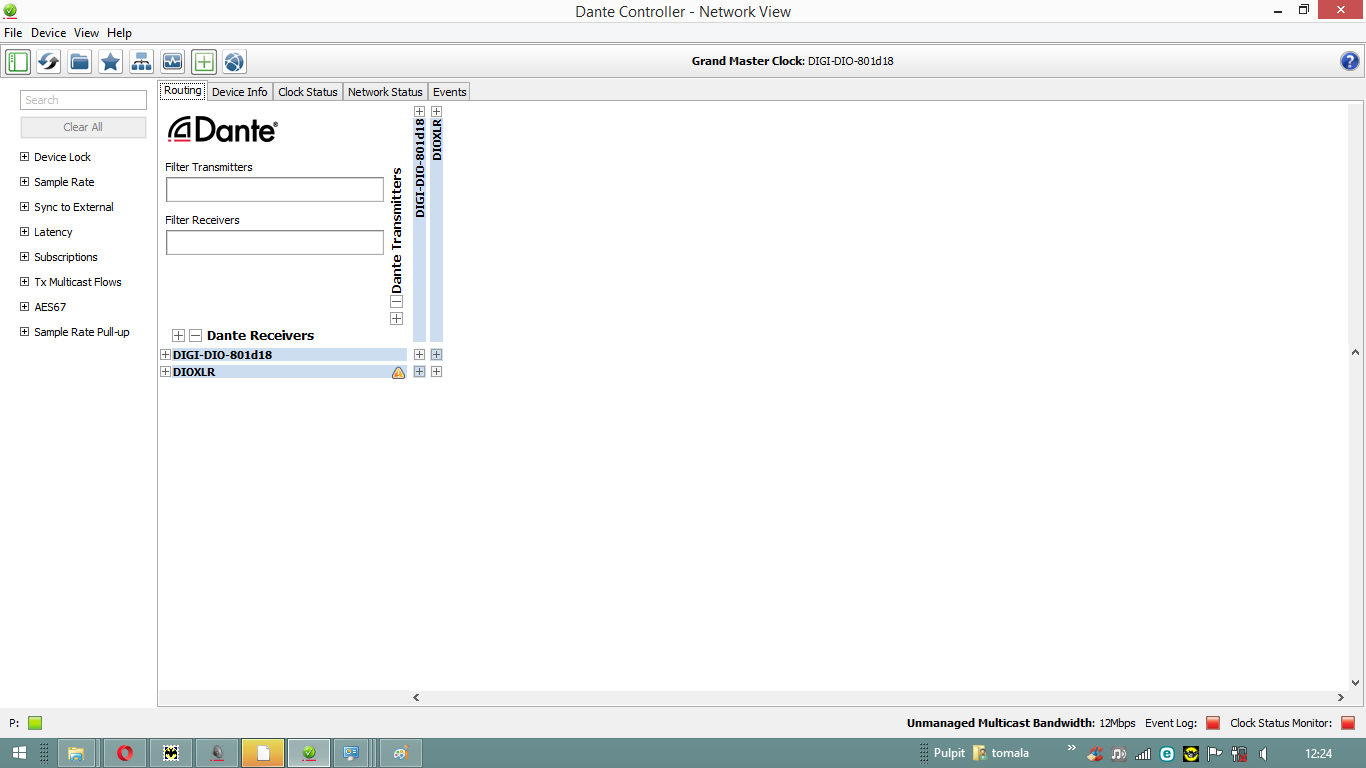Screen dimensions: 1366x768
Task: Show hidden tray icons chevron
Action: pos(1072,748)
